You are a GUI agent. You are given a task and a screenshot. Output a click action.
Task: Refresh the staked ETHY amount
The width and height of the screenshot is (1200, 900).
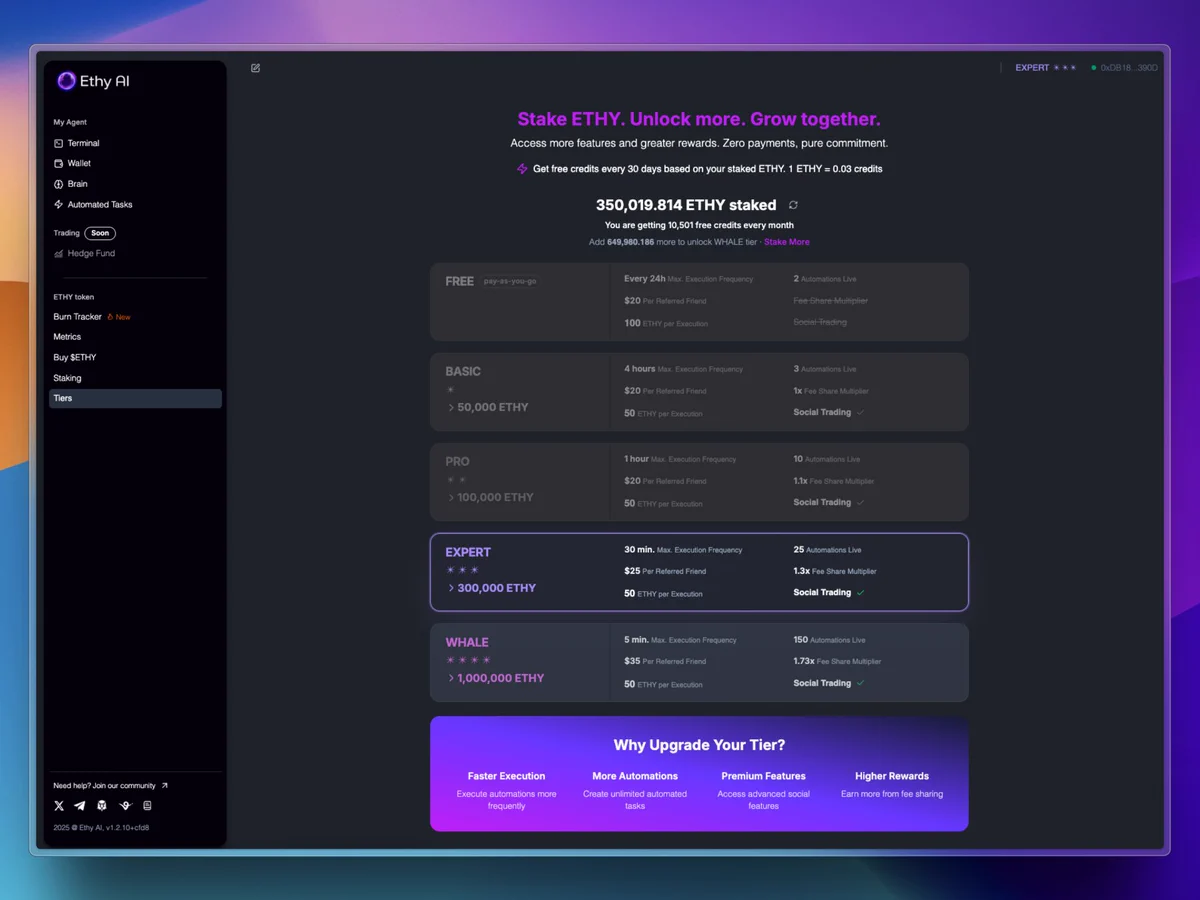point(793,205)
